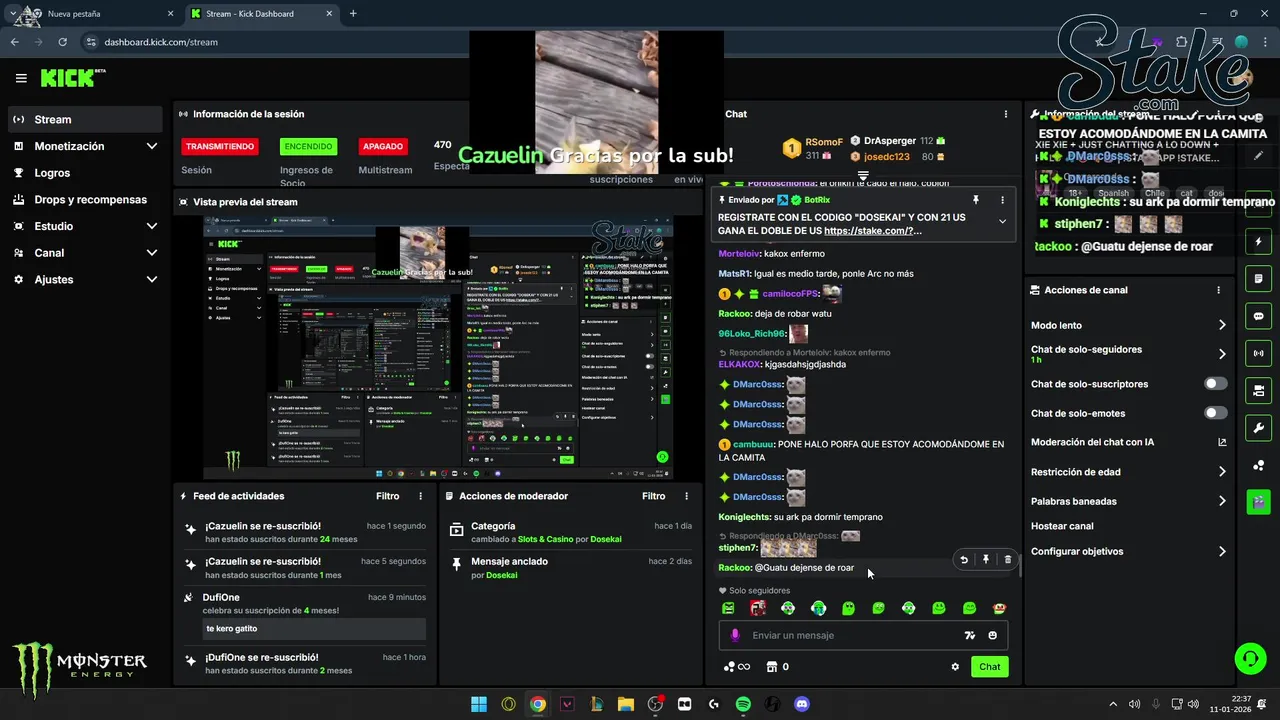Click the lightning bolt icon in right rail
The width and height of the screenshot is (1280, 720).
1258,242
